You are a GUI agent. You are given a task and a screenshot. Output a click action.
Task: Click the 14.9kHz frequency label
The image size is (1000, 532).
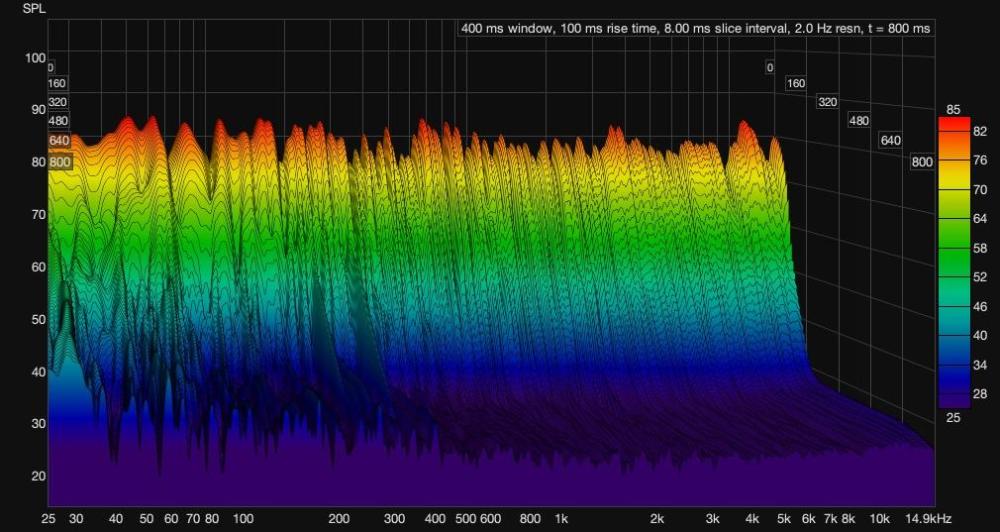[930, 519]
